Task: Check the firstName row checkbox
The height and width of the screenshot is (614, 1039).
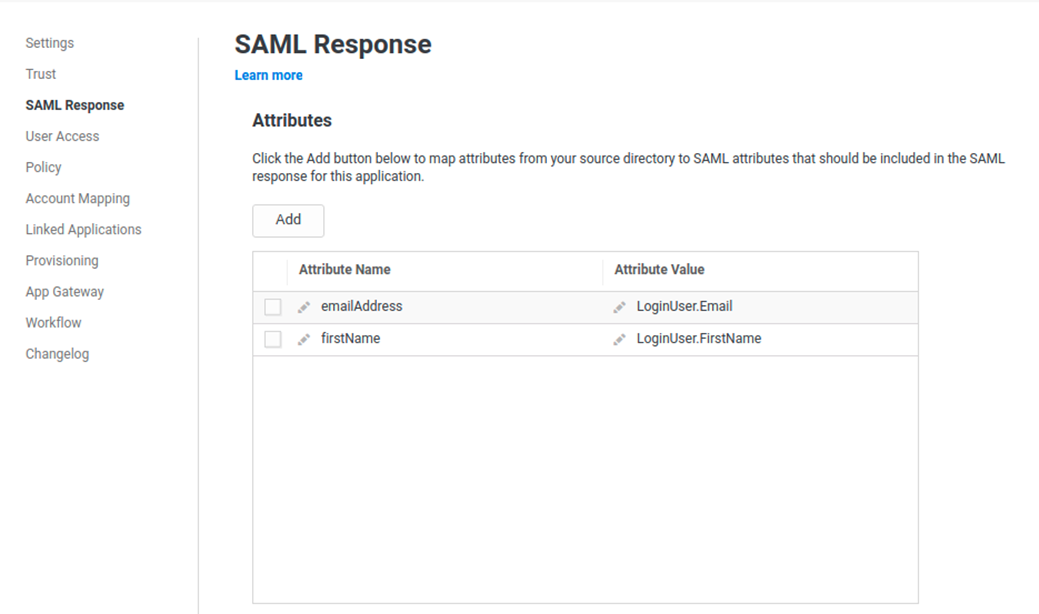Action: [272, 338]
